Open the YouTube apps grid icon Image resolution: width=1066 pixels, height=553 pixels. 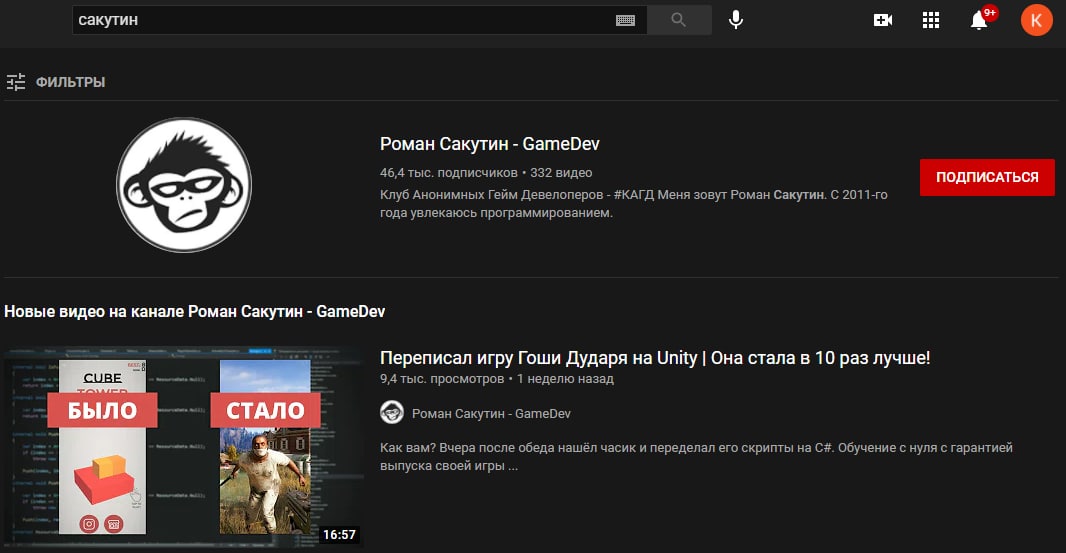tap(931, 20)
